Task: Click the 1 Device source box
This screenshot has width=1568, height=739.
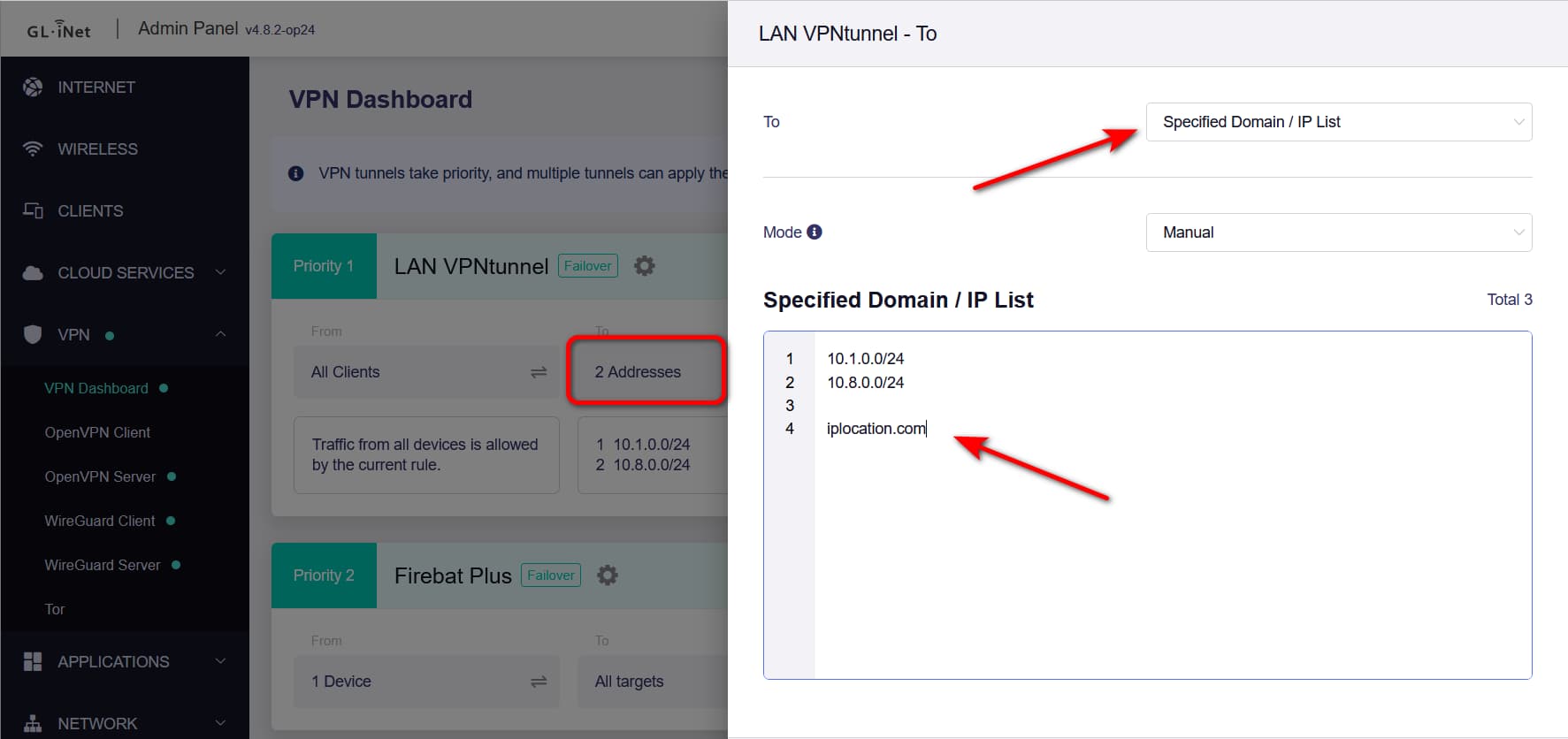Action: tap(425, 682)
